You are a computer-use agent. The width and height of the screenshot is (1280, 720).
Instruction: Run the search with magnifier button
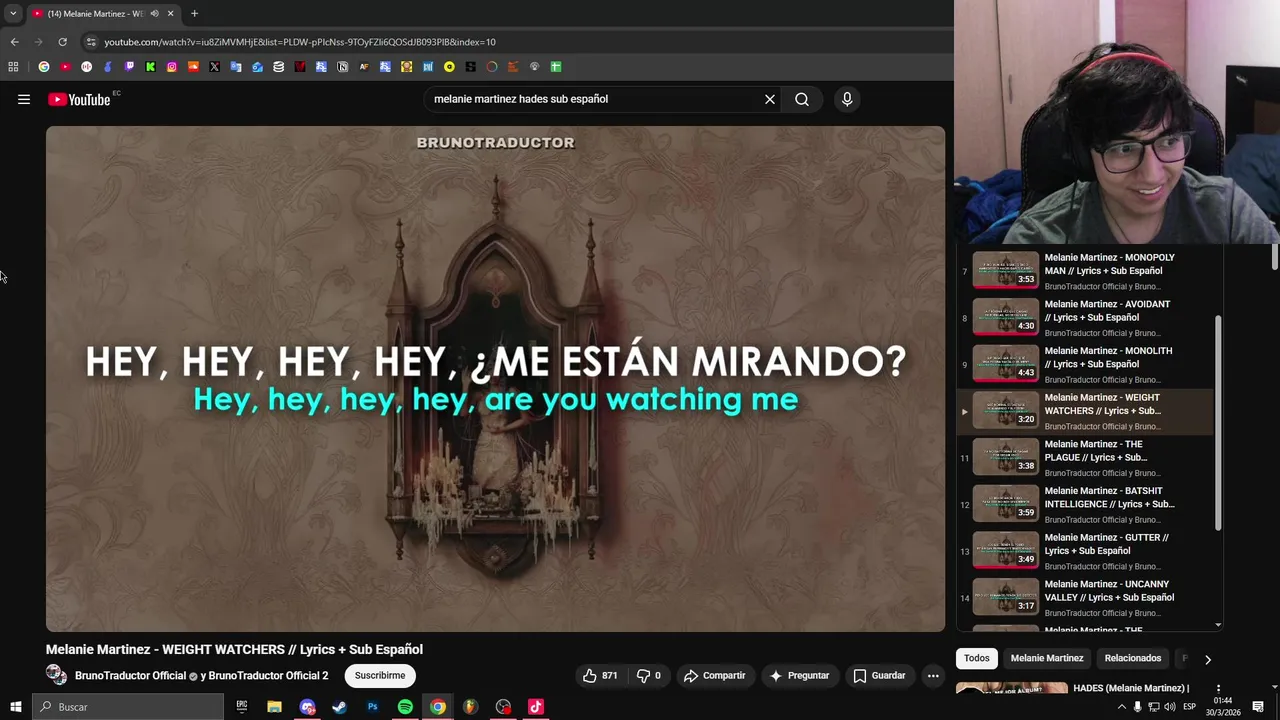(x=802, y=99)
